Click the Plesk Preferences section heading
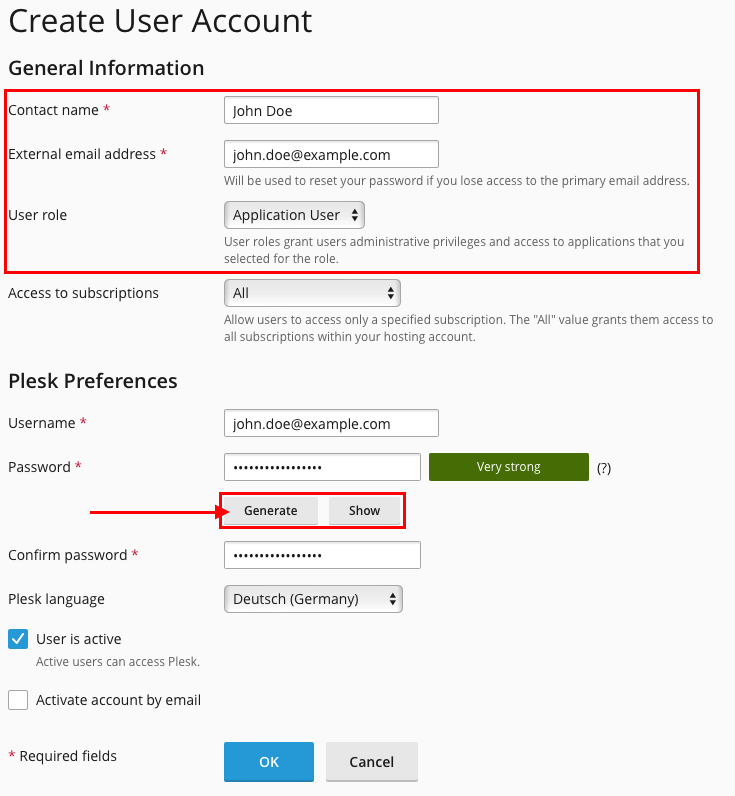 pos(93,381)
